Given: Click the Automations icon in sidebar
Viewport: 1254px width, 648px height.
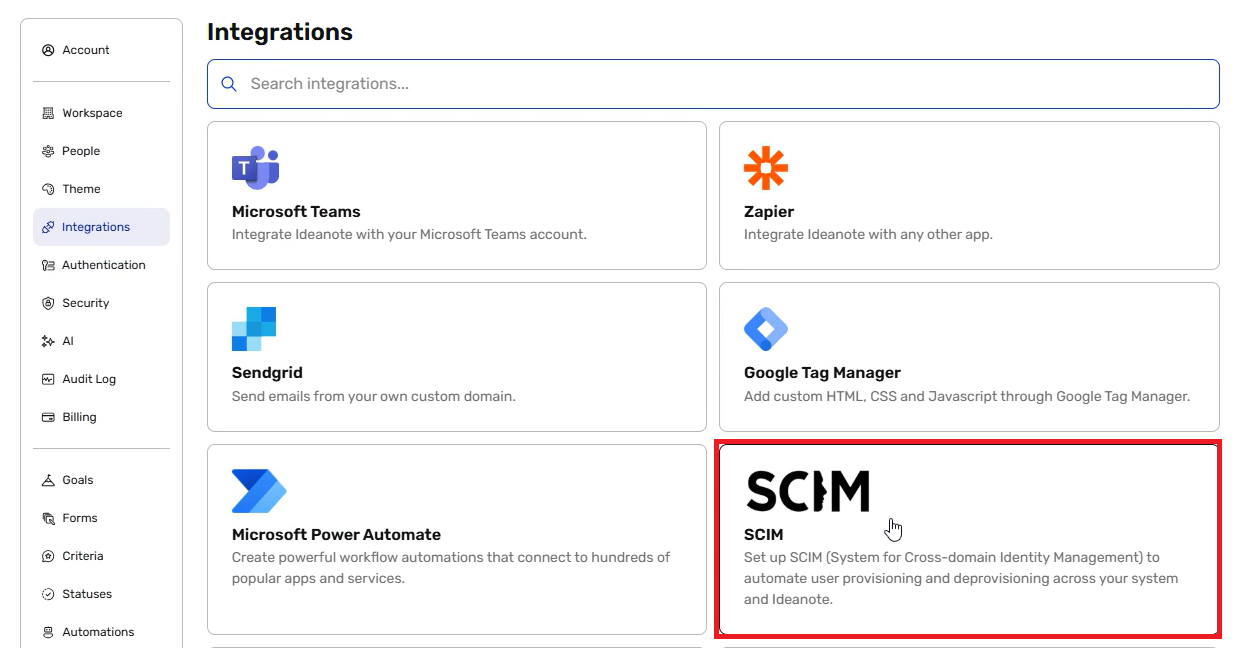Looking at the screenshot, I should (x=48, y=632).
